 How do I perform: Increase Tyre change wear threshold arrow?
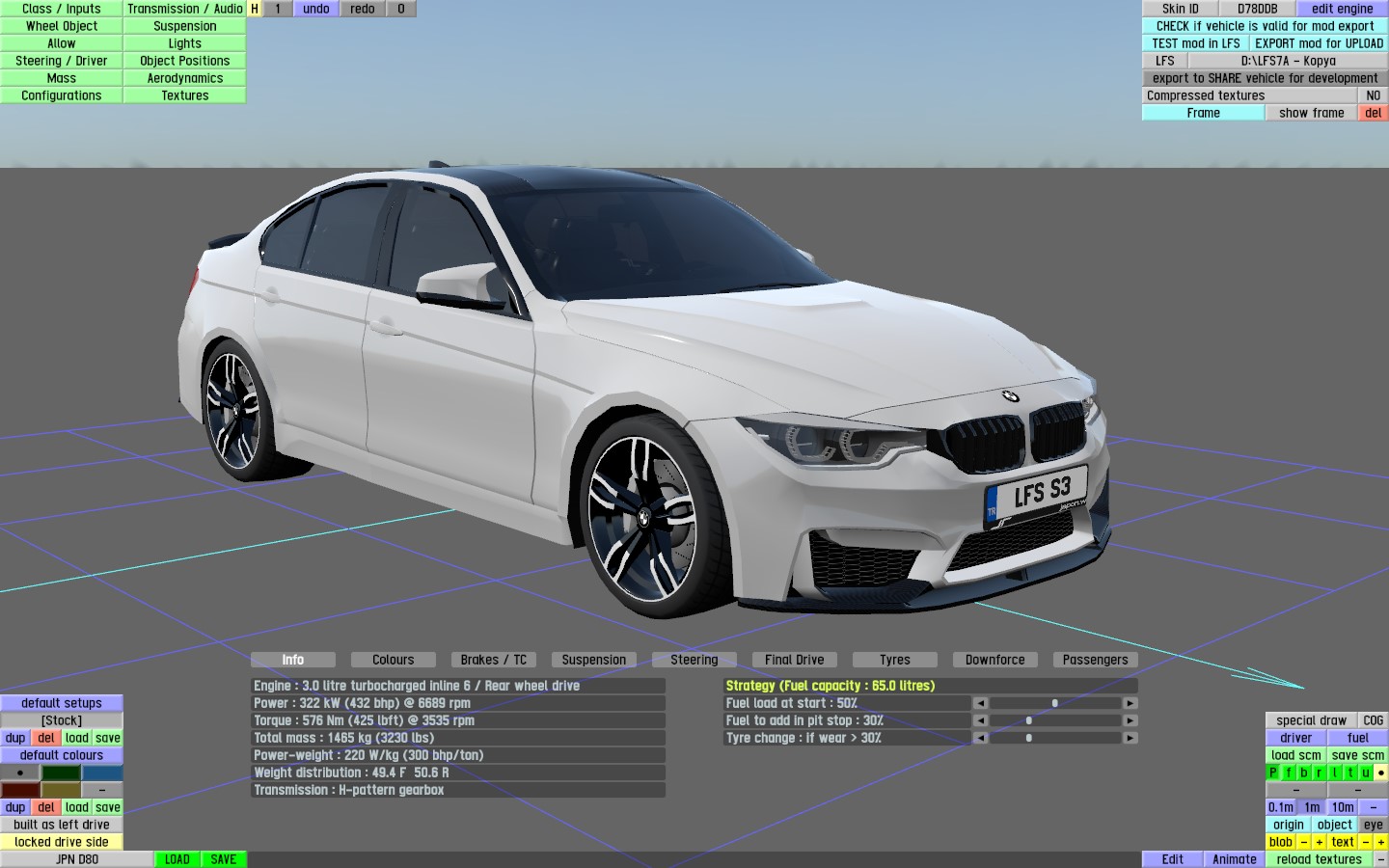[x=1130, y=738]
